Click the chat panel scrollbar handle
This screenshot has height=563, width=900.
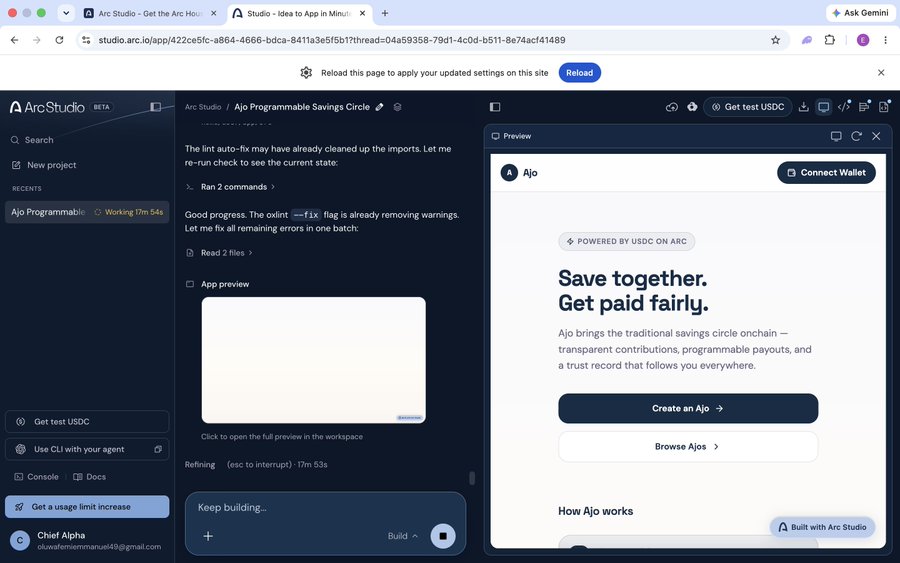click(472, 478)
